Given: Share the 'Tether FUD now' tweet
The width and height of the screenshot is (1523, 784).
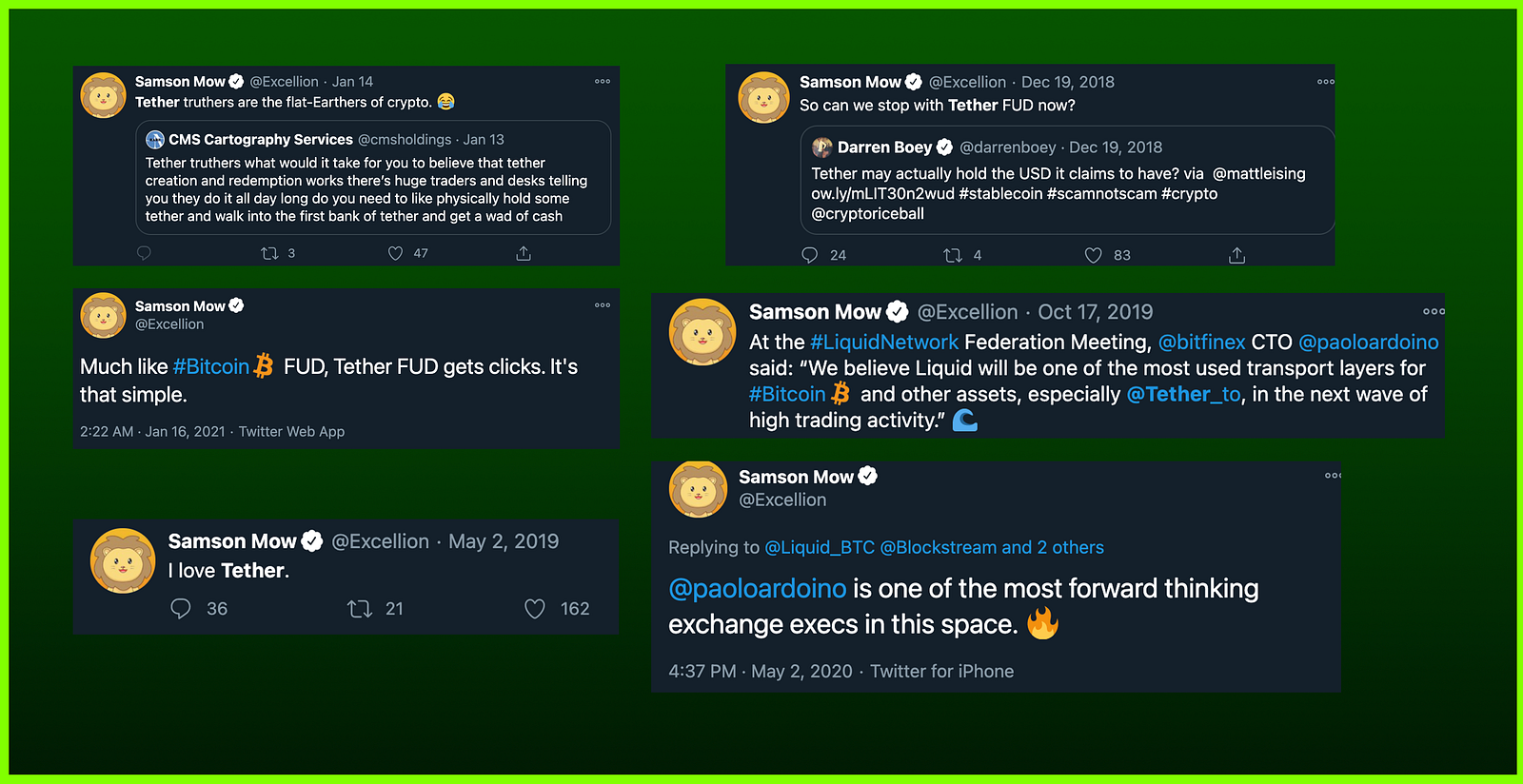Looking at the screenshot, I should pos(1236,255).
